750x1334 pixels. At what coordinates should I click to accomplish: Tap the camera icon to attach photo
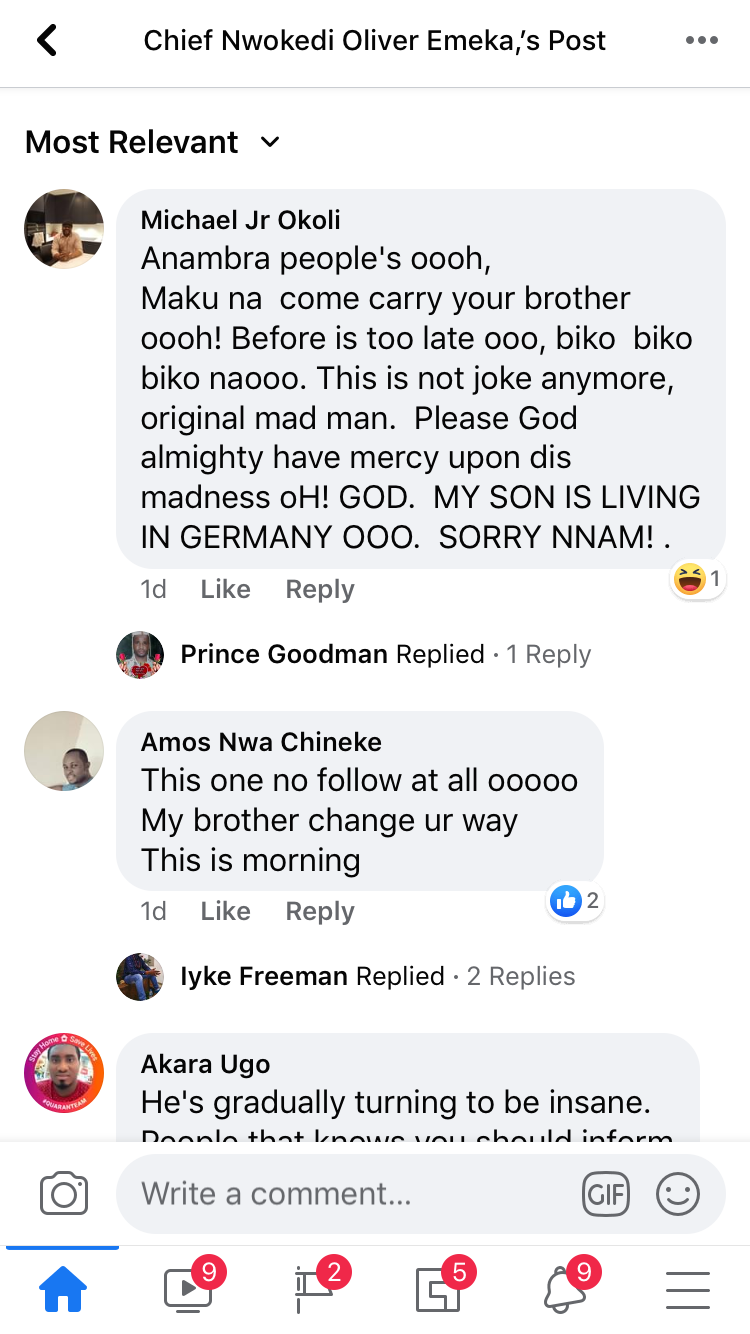[64, 1194]
